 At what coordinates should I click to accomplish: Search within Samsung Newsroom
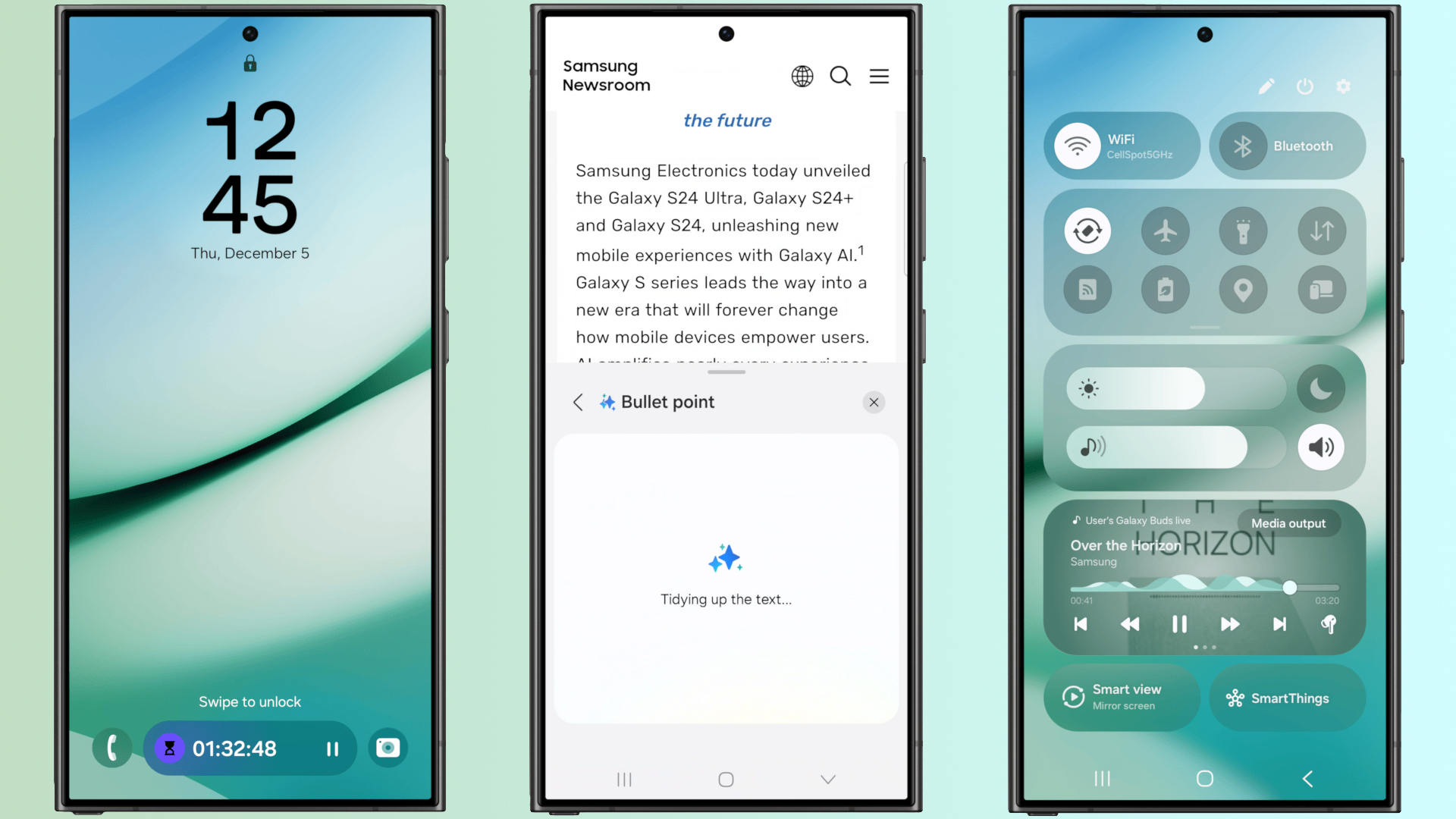click(x=840, y=76)
